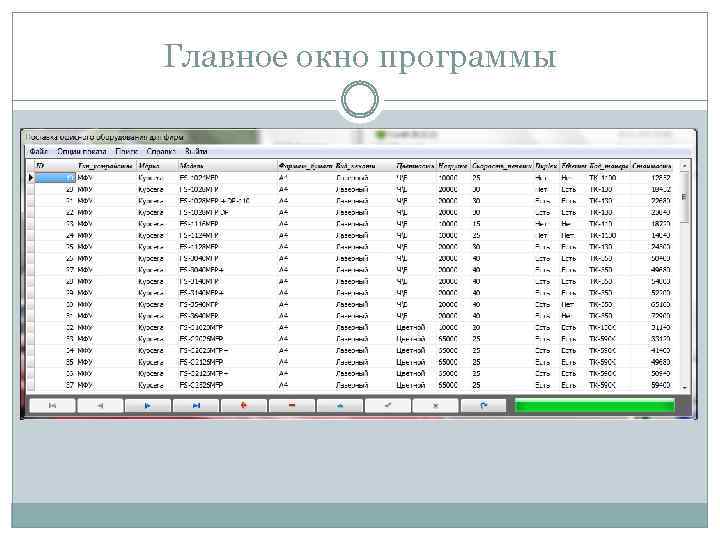The height and width of the screenshot is (540, 720).
Task: Click the grid scrollbar down arrow
Action: [x=684, y=388]
